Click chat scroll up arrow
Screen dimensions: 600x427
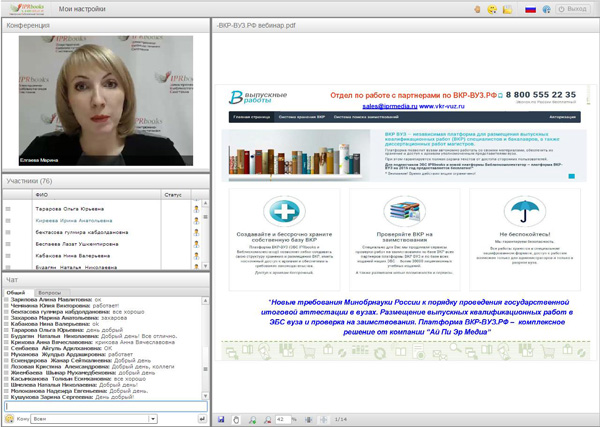[205, 301]
